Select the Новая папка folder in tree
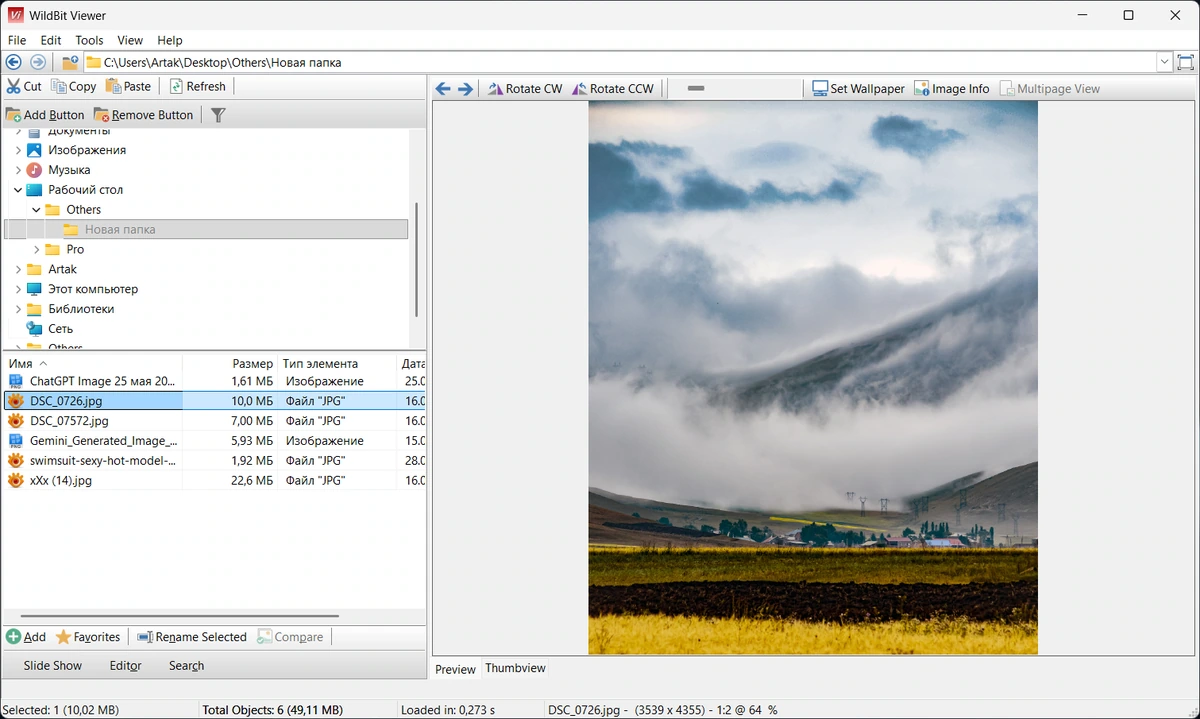Image resolution: width=1200 pixels, height=719 pixels. (206, 229)
